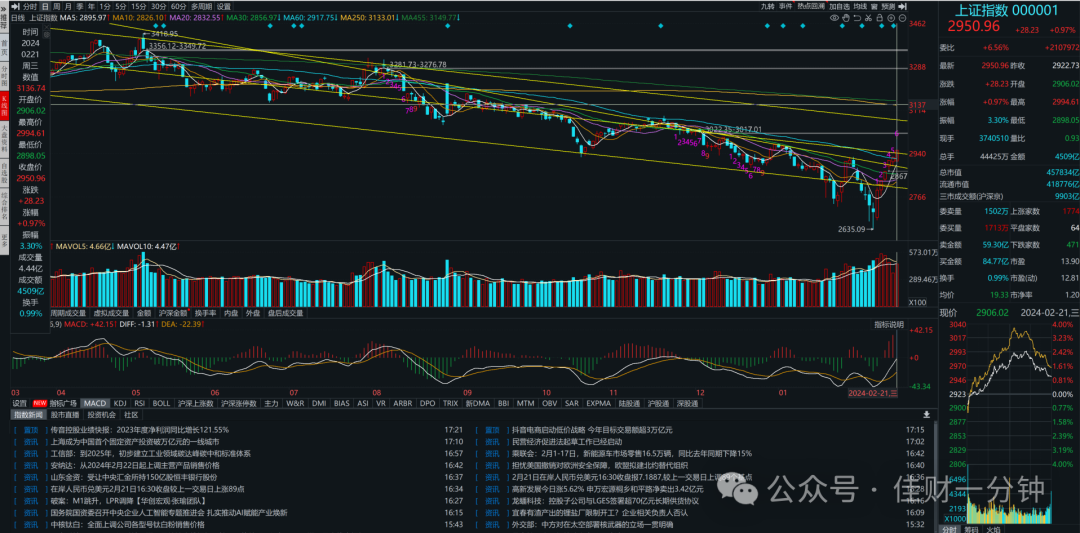Select RSI indicator tab

pyautogui.click(x=139, y=403)
